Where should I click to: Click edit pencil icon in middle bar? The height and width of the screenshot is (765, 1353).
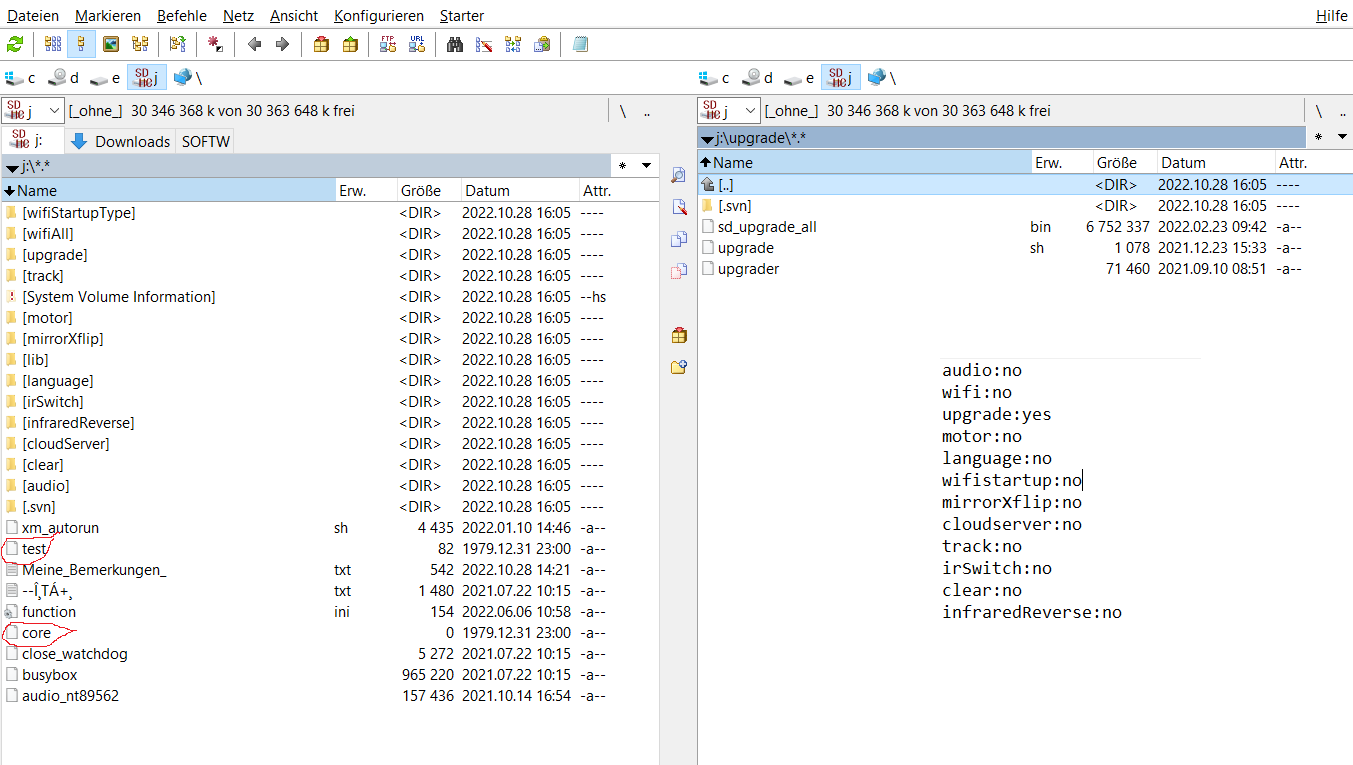point(679,207)
